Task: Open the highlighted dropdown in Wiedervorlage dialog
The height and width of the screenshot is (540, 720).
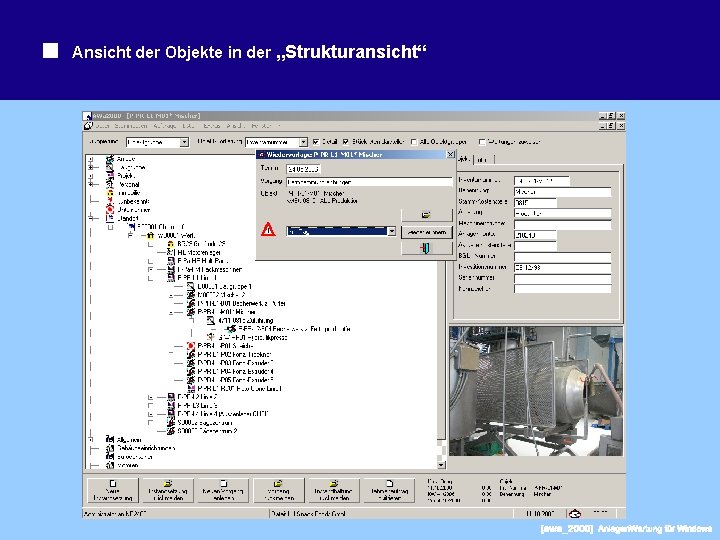Action: pyautogui.click(x=391, y=231)
